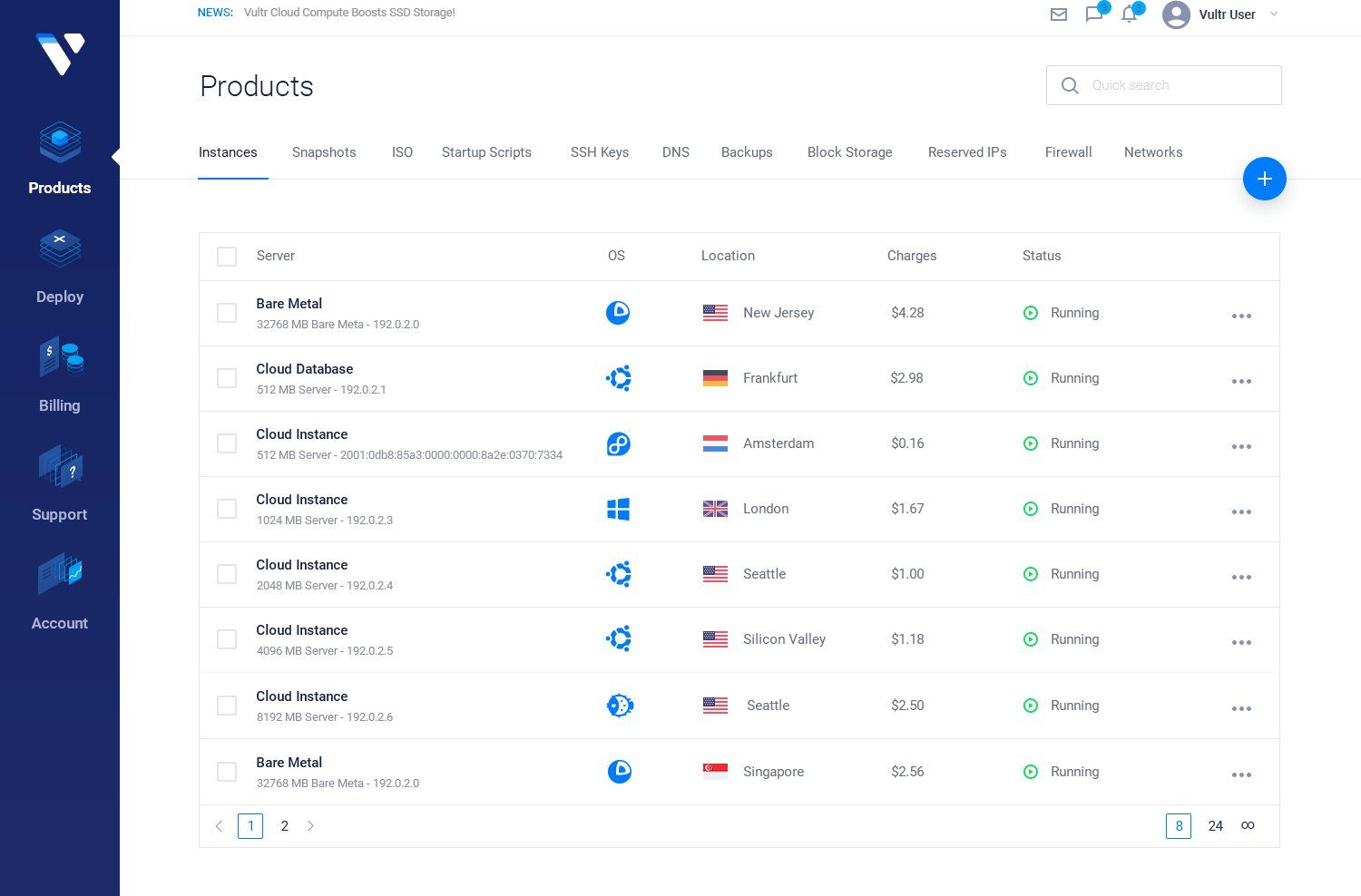Open the Firewall tab
Screen dimensions: 1361x896
pyautogui.click(x=1068, y=152)
